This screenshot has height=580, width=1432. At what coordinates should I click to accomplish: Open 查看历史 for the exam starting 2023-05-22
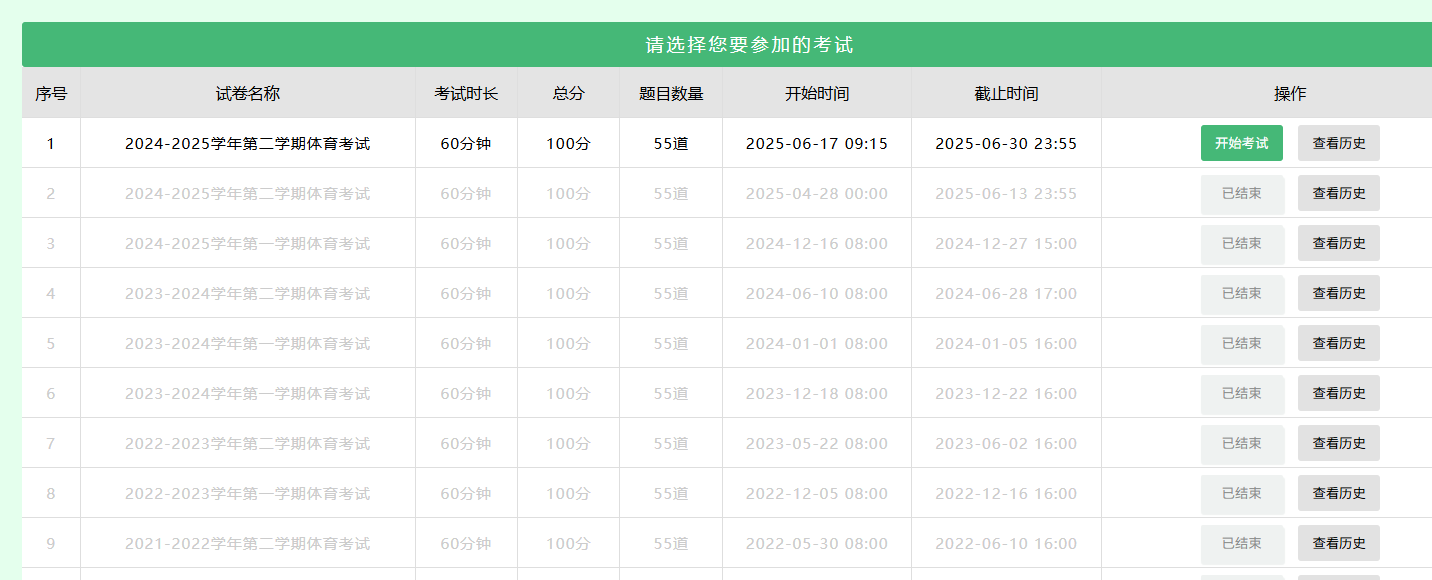1339,443
